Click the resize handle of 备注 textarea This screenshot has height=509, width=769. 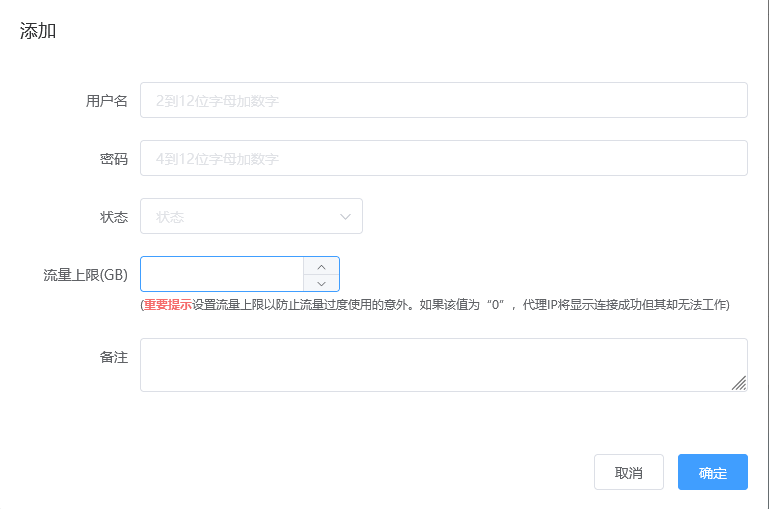pyautogui.click(x=739, y=383)
